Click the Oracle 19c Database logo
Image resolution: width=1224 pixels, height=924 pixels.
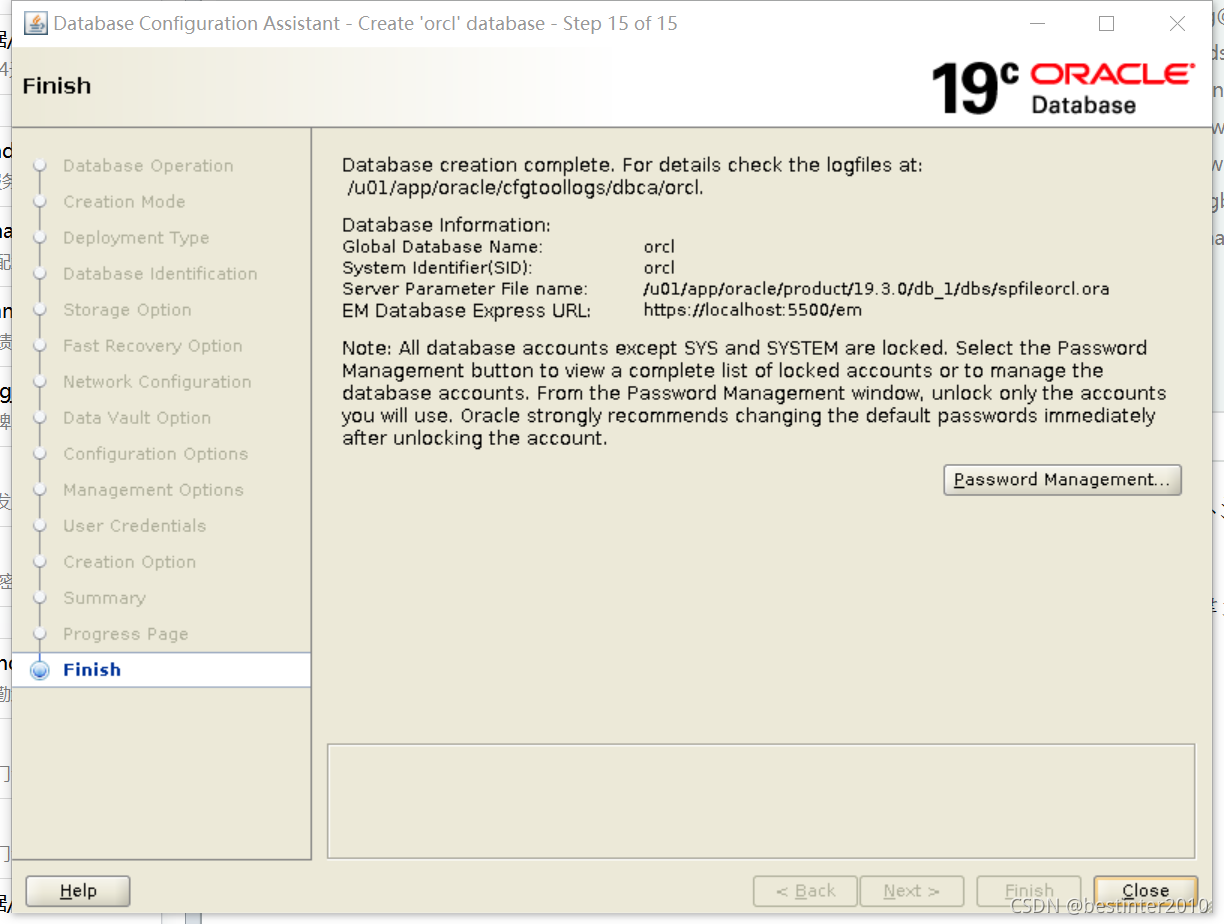pos(1063,87)
